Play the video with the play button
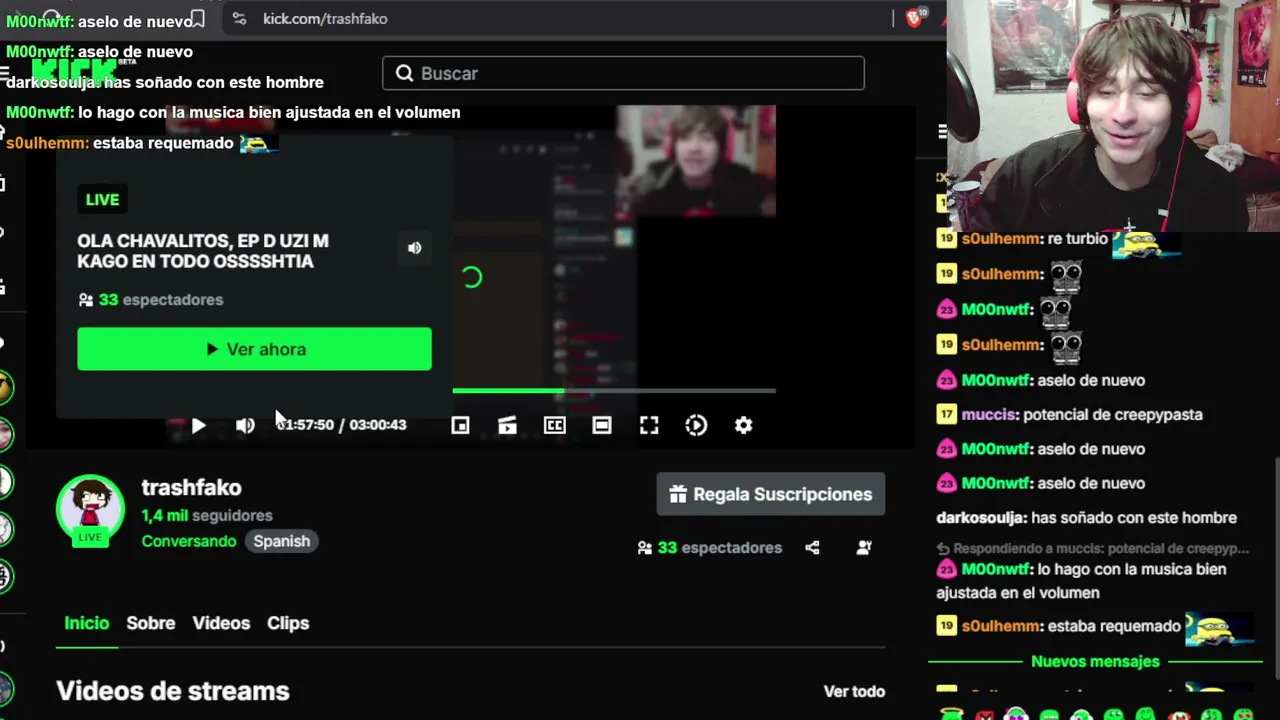Screen dimensions: 1280x720 point(198,425)
